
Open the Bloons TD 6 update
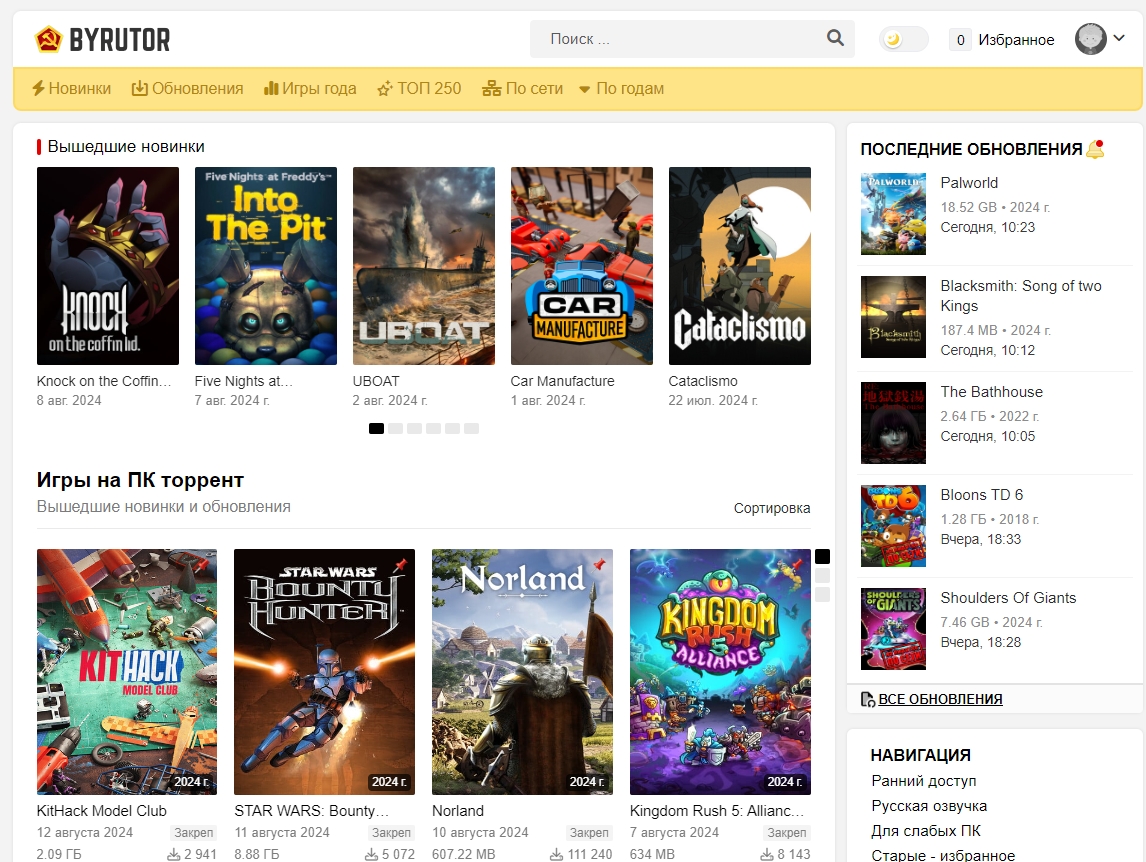982,495
